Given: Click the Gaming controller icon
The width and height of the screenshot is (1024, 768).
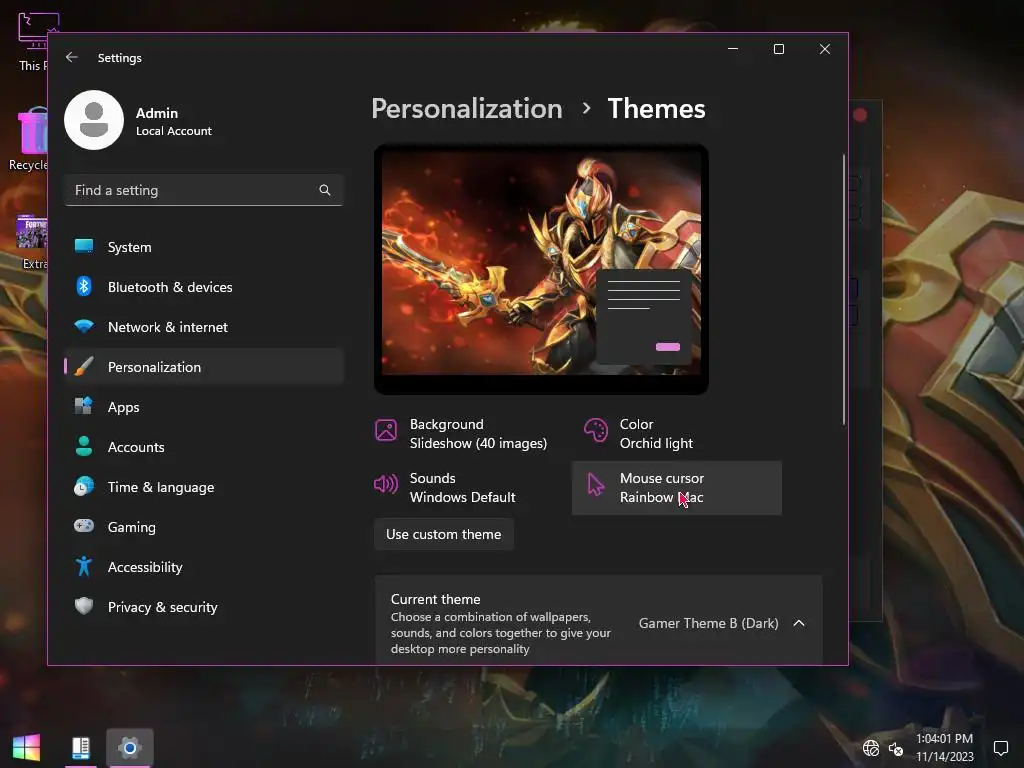Looking at the screenshot, I should (84, 526).
